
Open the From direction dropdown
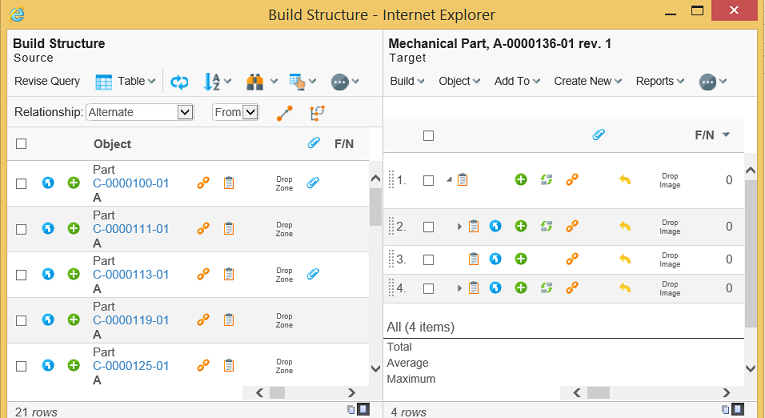[x=236, y=112]
